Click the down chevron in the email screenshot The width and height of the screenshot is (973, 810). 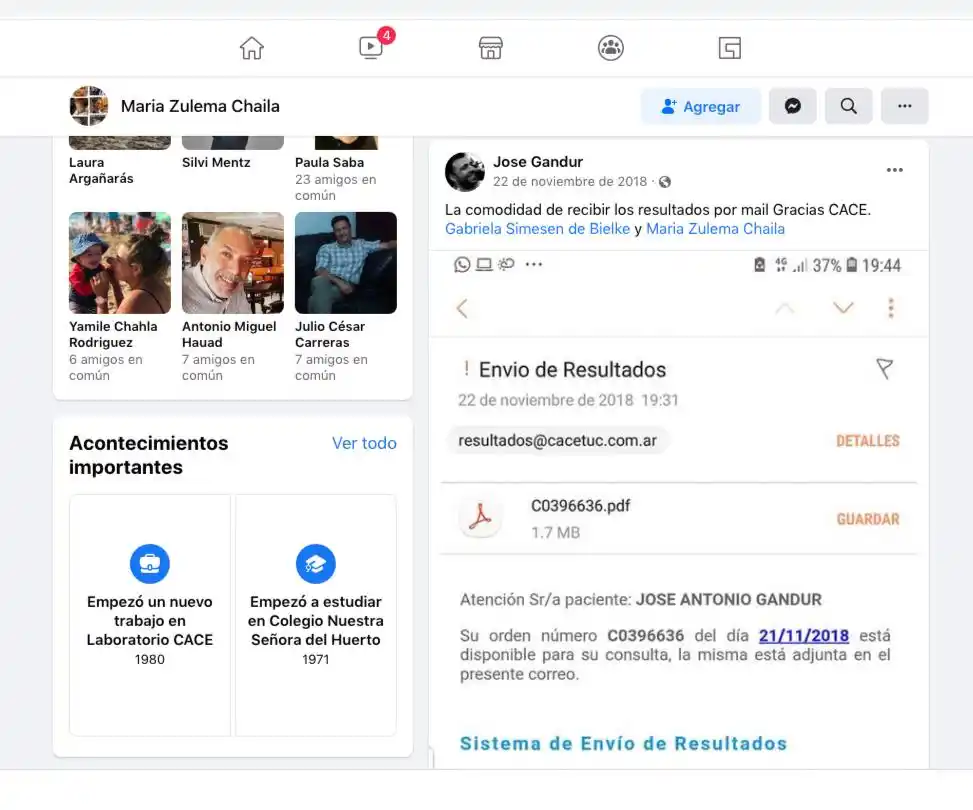pos(843,308)
